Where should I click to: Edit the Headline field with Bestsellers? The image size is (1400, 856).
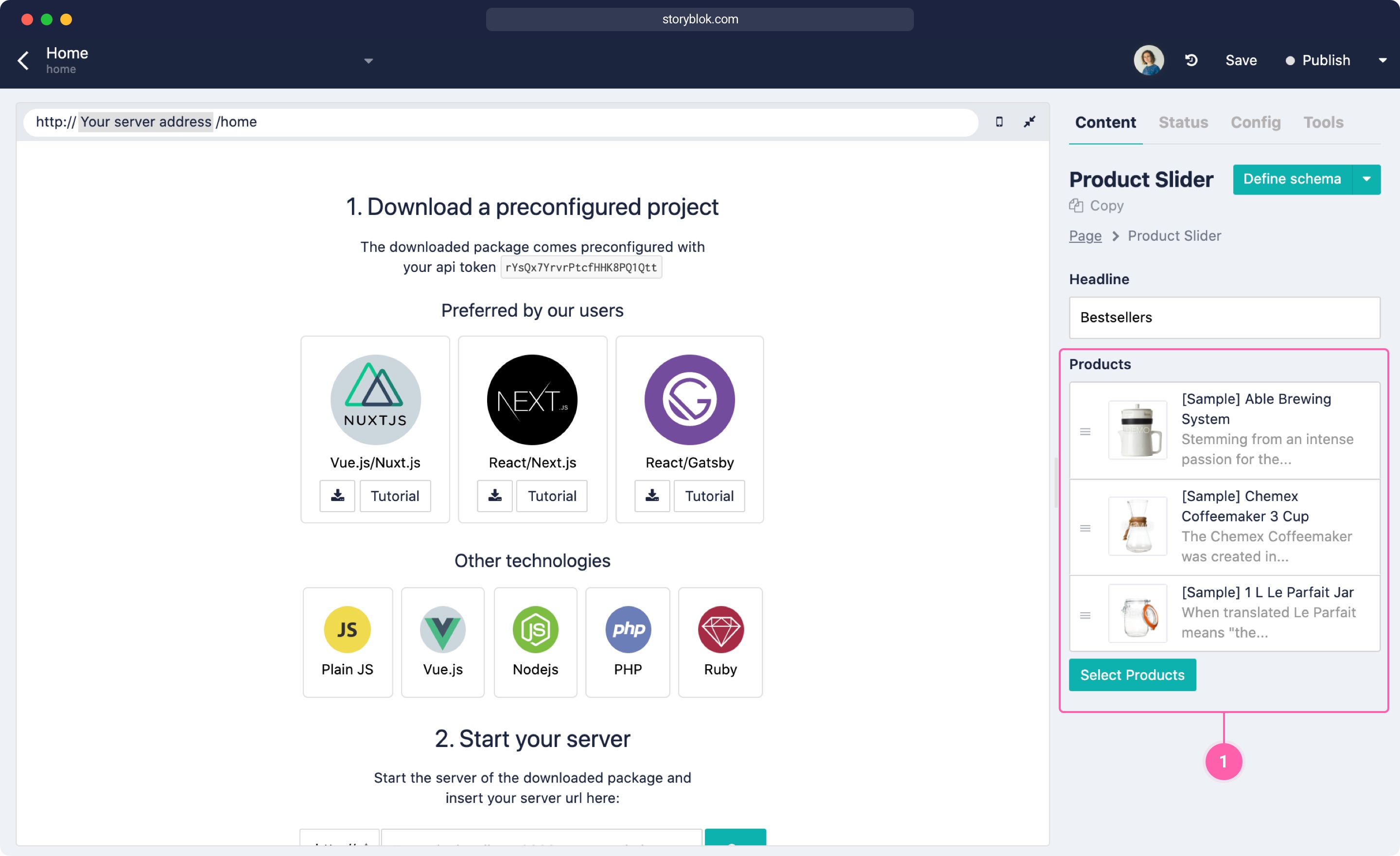(x=1225, y=317)
